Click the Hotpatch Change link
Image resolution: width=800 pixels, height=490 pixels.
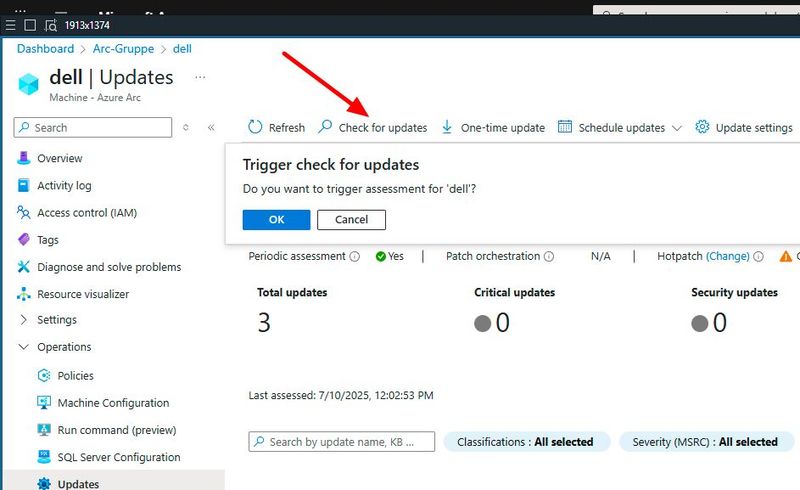pos(728,256)
